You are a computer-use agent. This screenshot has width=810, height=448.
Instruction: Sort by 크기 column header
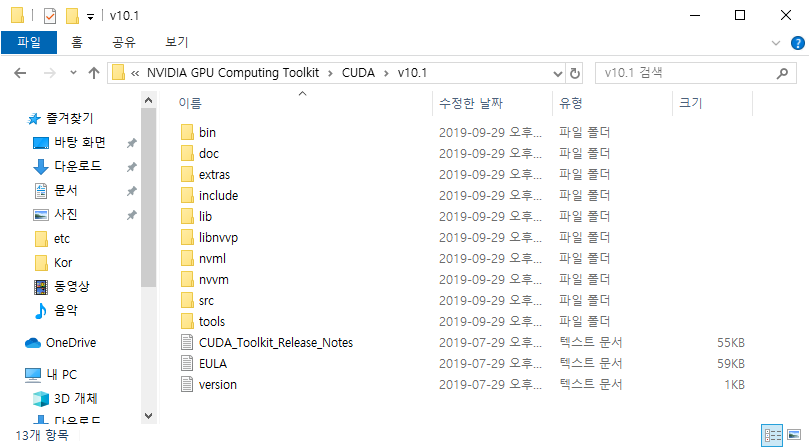(712, 103)
